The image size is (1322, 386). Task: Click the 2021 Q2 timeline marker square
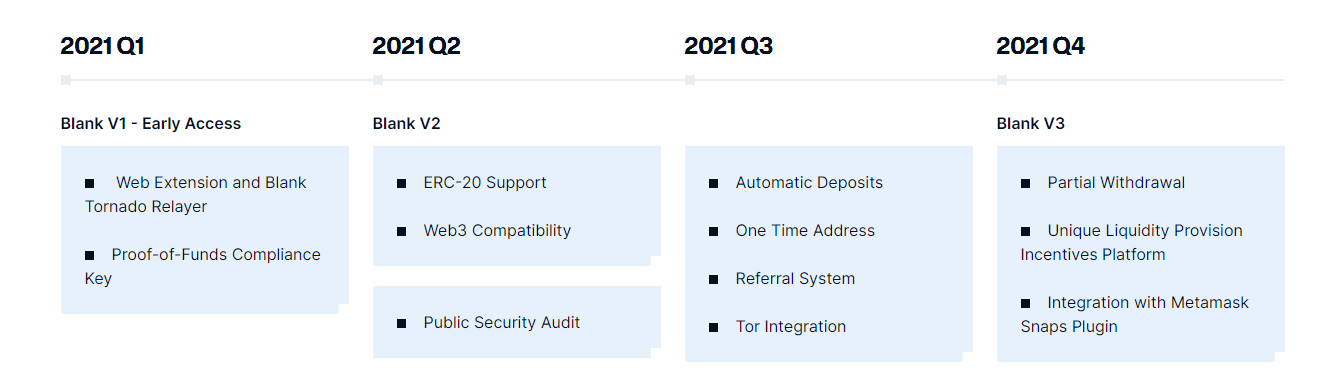378,80
